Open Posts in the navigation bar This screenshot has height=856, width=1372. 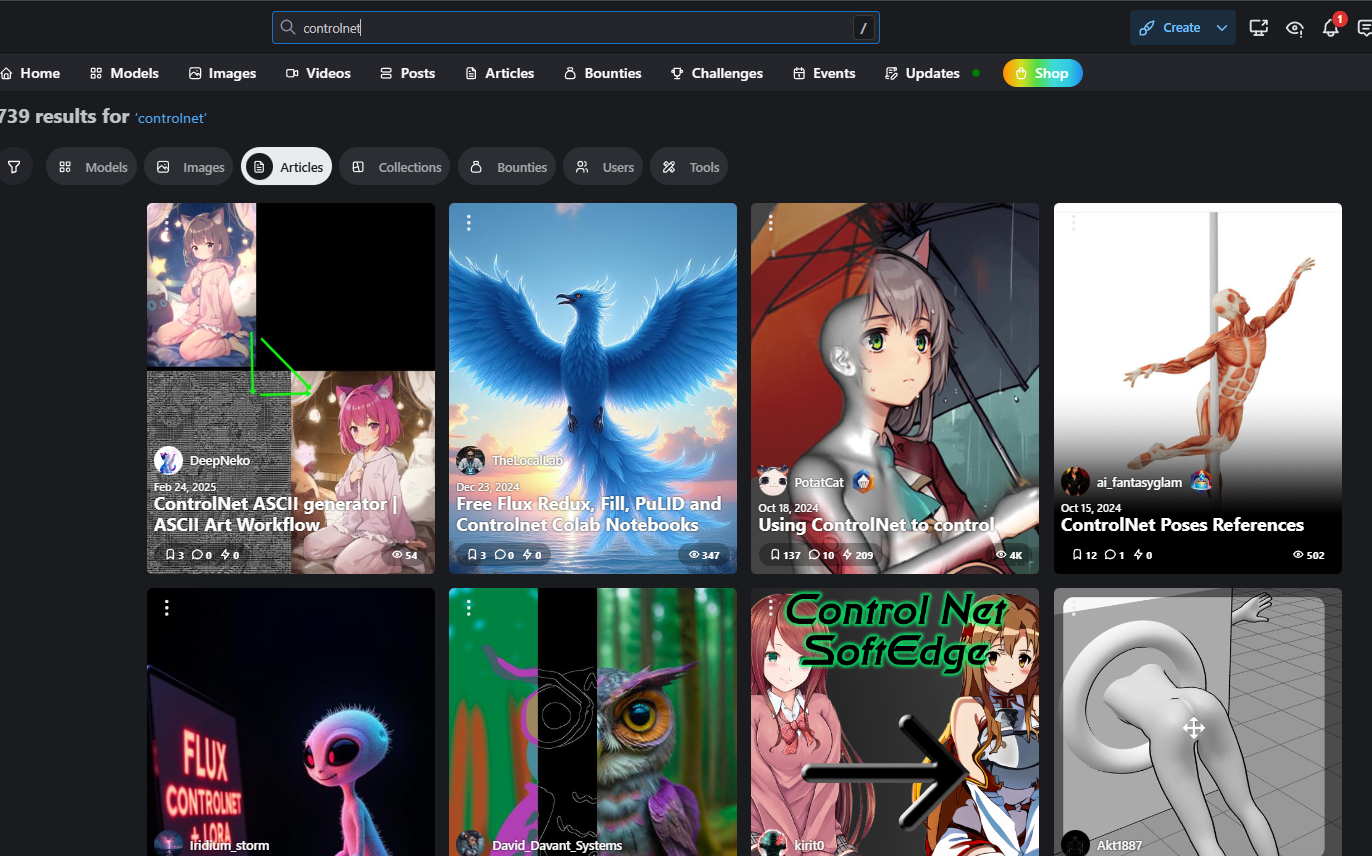[407, 73]
